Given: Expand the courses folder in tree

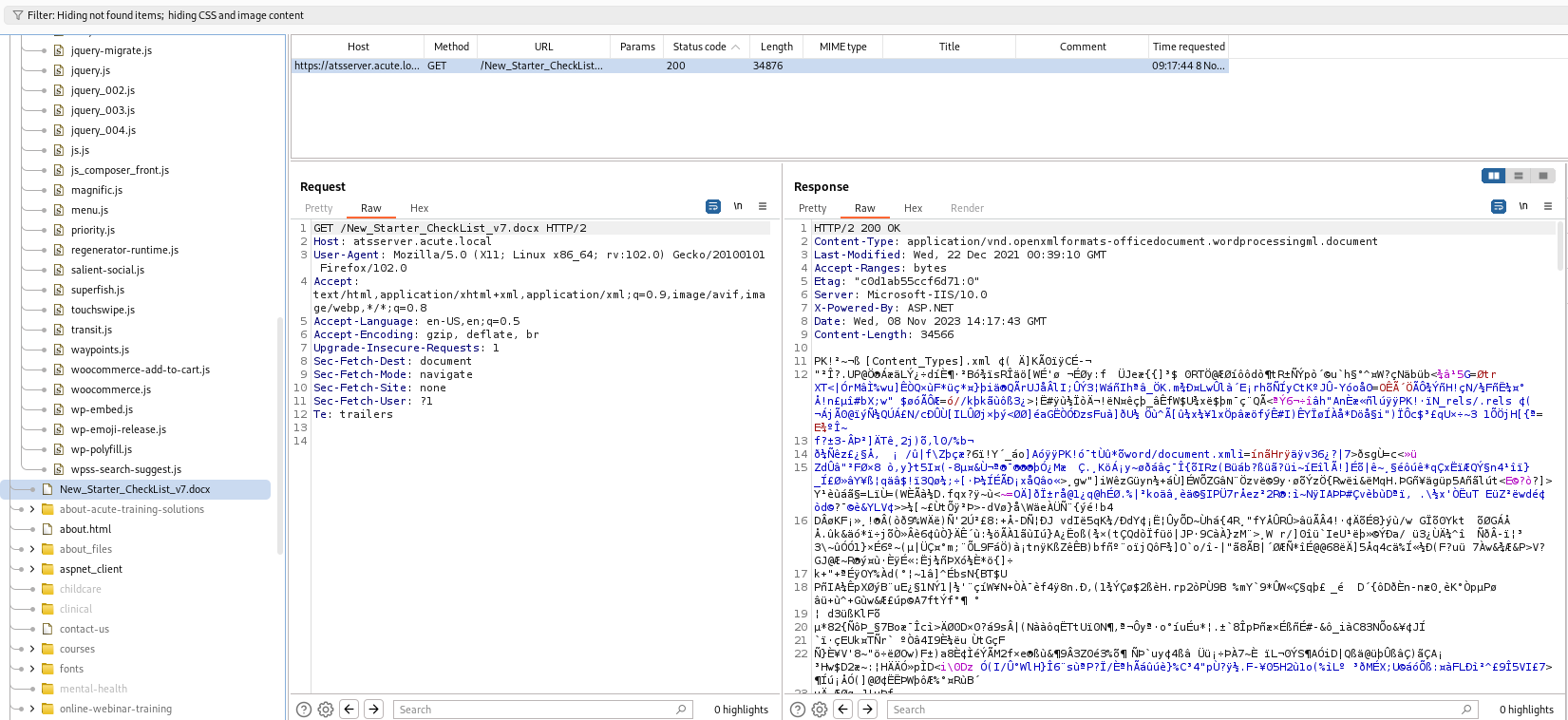Looking at the screenshot, I should (32, 649).
